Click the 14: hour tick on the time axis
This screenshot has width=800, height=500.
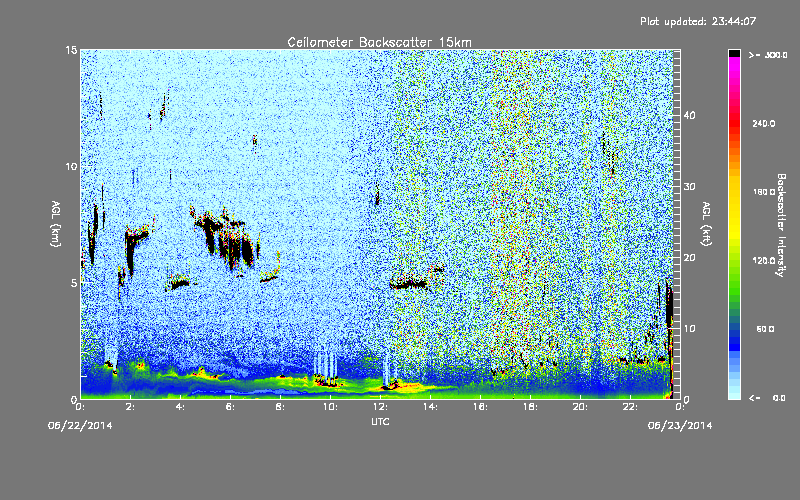coord(431,407)
